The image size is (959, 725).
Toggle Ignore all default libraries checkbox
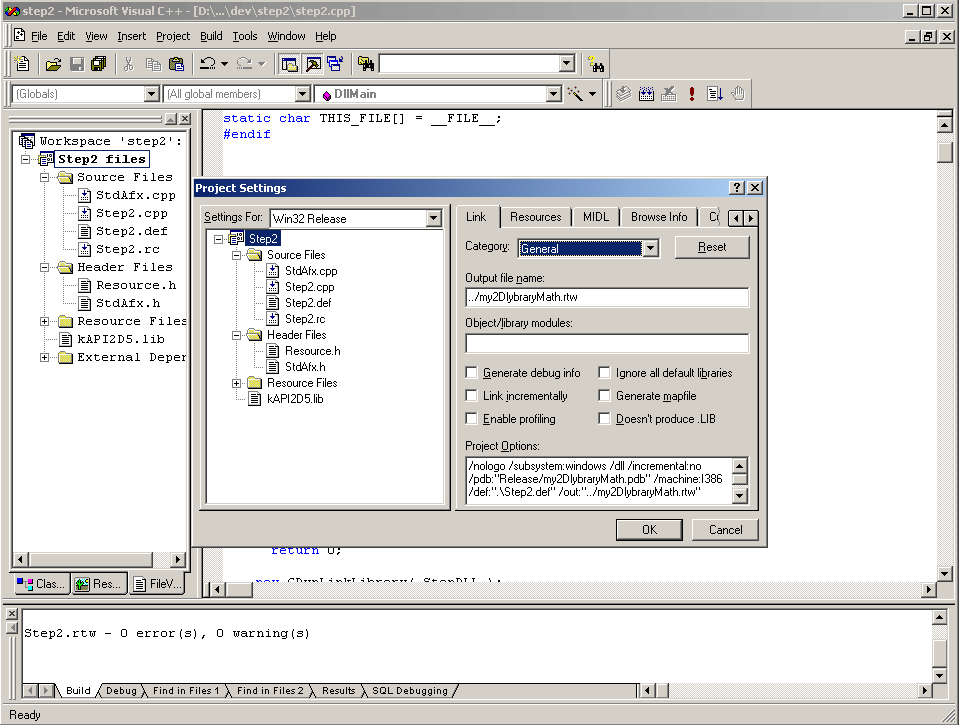604,373
